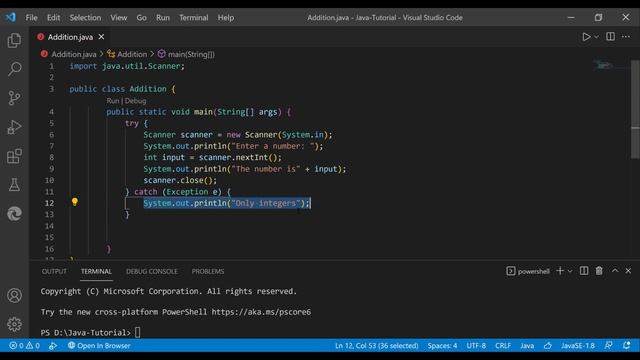Click the Run code lens link
The width and height of the screenshot is (640, 360).
[x=113, y=101]
